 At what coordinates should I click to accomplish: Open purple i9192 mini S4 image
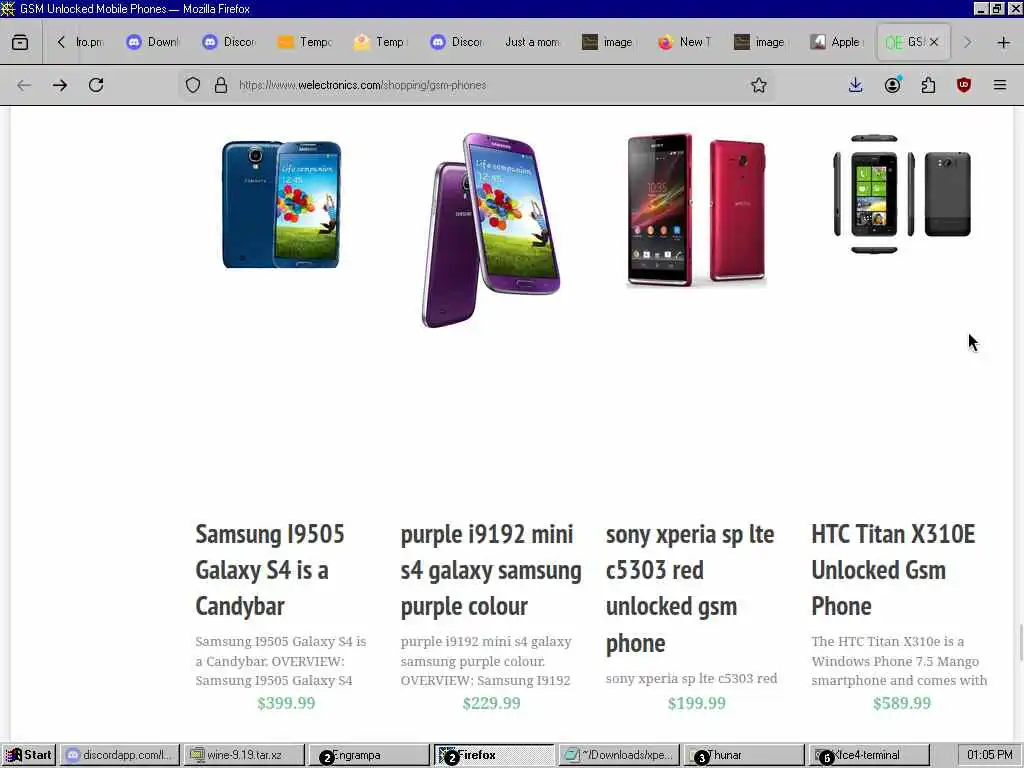pos(492,230)
